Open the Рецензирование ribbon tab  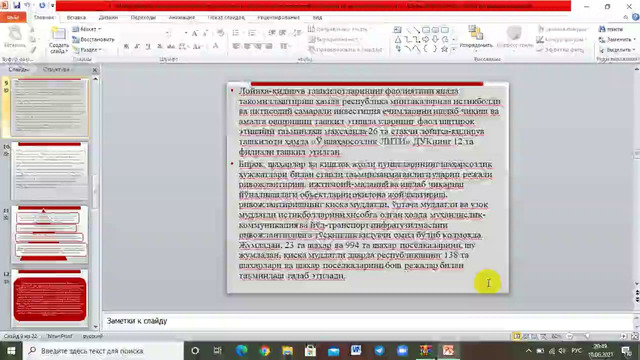coord(278,18)
